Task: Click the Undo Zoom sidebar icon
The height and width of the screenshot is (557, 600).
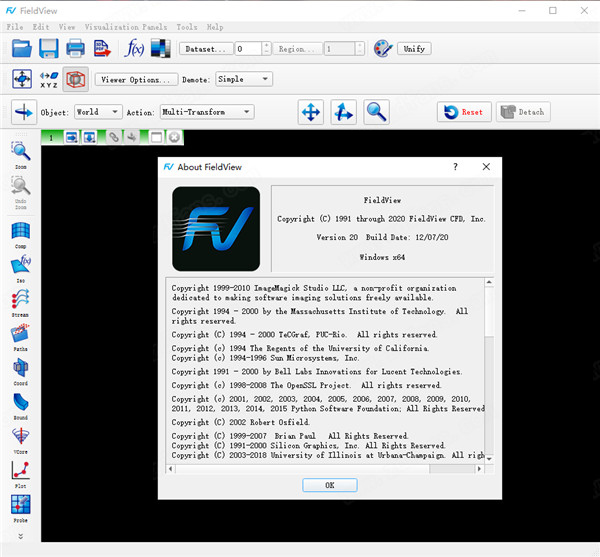Action: [21, 193]
